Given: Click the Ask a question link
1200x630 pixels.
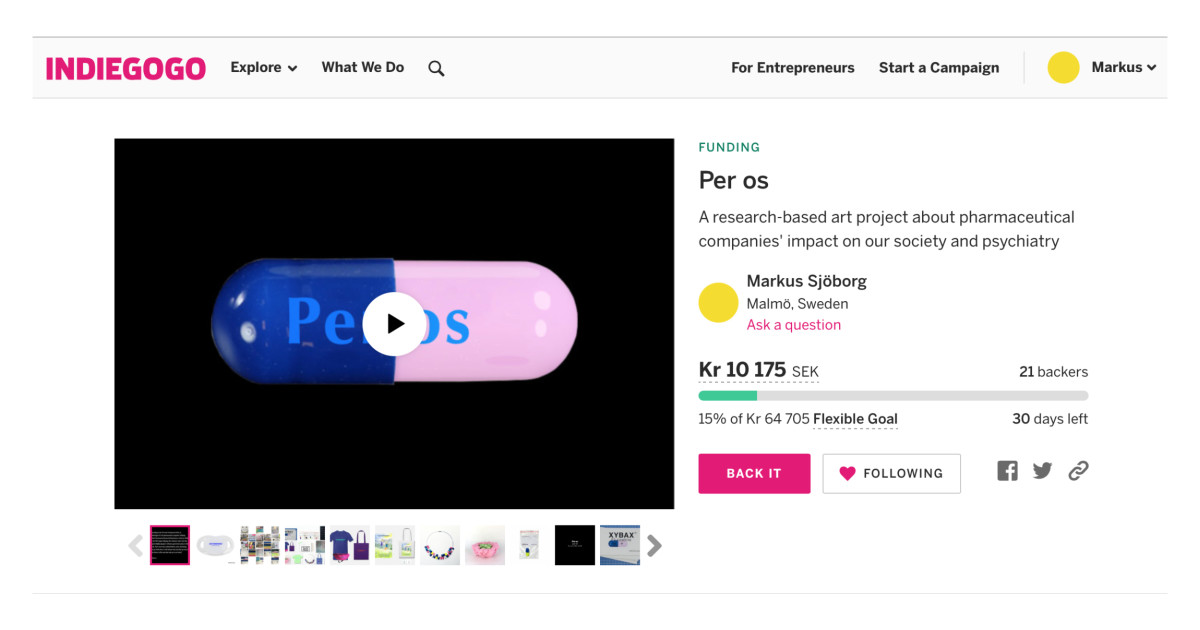Looking at the screenshot, I should click(793, 324).
